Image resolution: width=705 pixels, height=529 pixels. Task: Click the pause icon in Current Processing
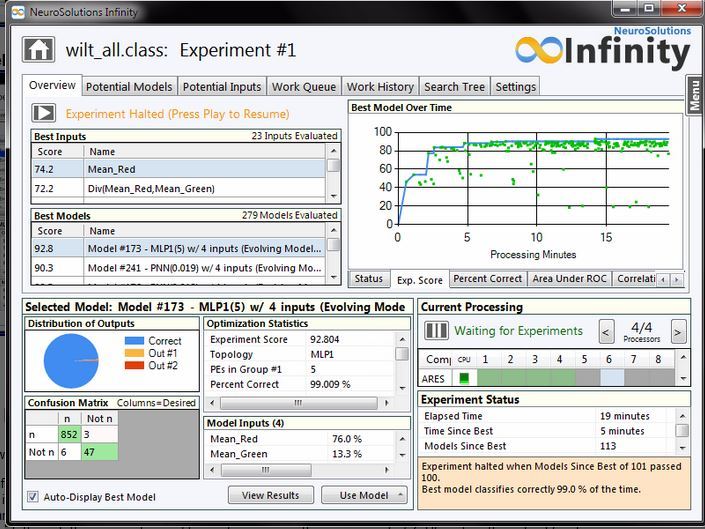tap(437, 330)
